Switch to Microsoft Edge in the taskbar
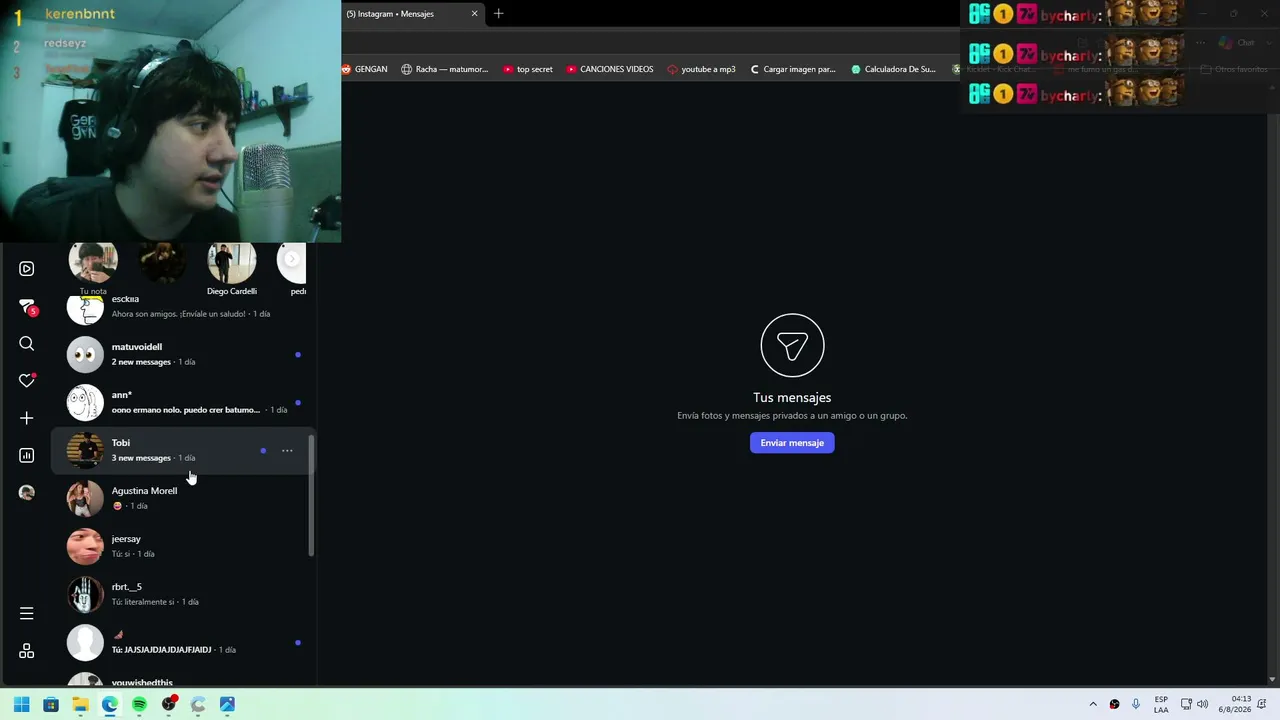Screen dimensions: 1280x720 point(110,704)
